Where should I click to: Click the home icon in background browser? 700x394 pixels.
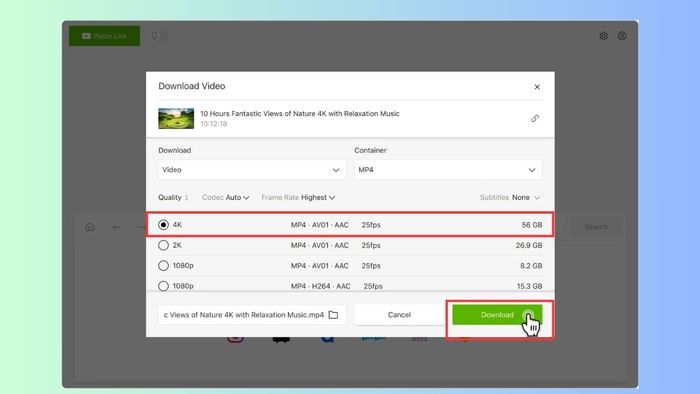click(x=90, y=227)
